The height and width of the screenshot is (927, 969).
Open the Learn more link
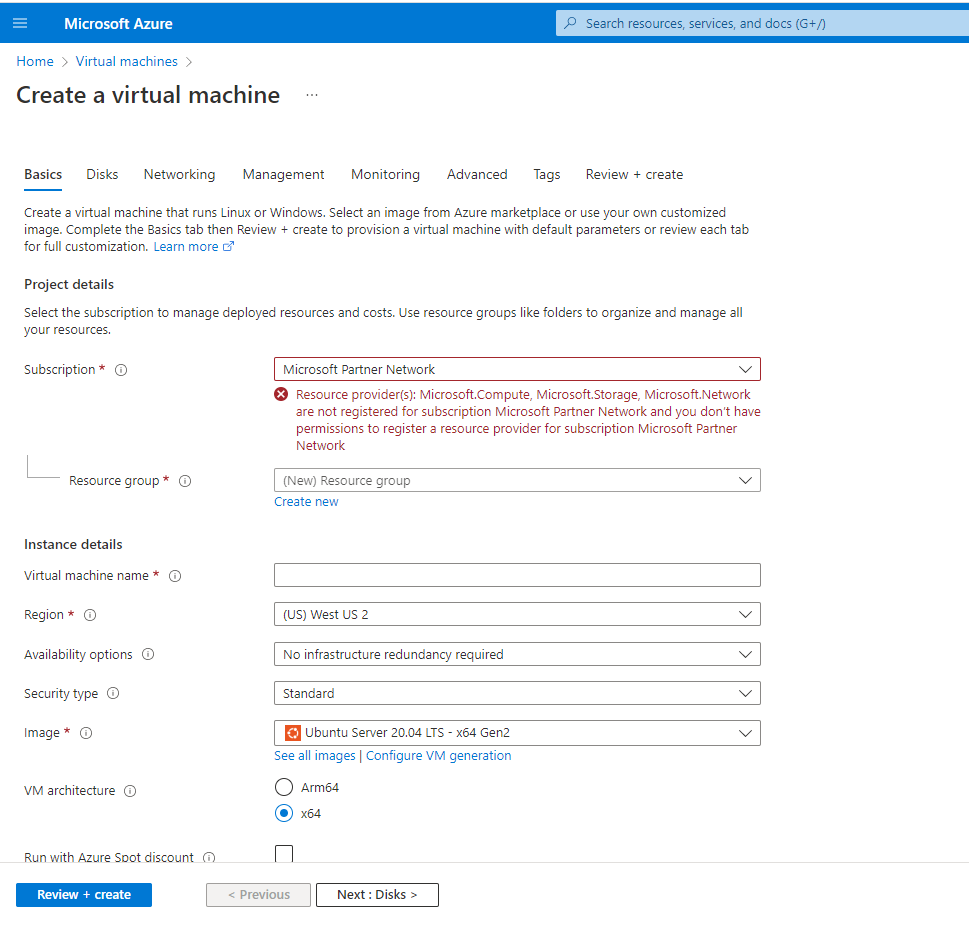coord(186,247)
